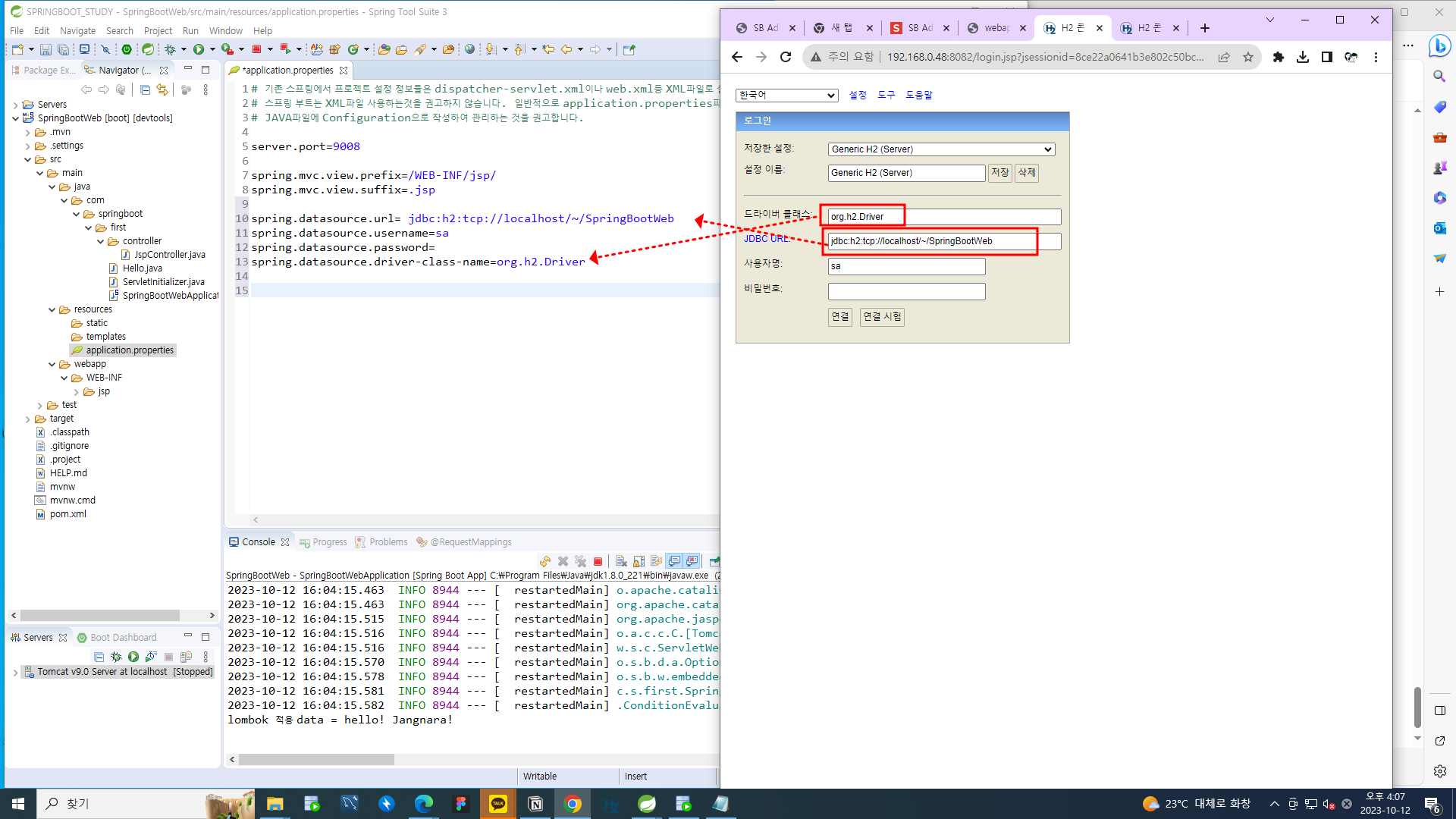Stop the app via console Terminate icon
The height and width of the screenshot is (819, 1456).
[x=598, y=561]
